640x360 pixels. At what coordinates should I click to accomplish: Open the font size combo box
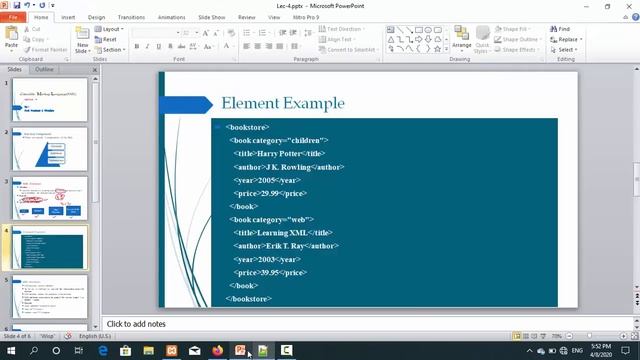pyautogui.click(x=190, y=33)
